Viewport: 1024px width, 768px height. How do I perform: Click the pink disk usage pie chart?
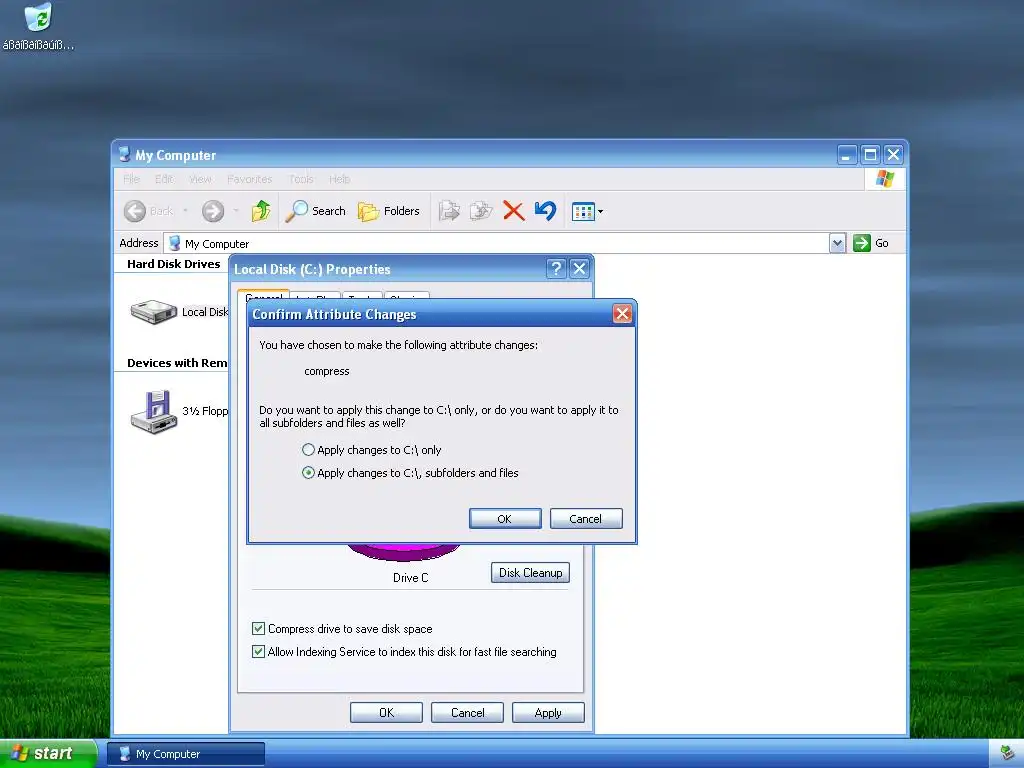tap(404, 552)
